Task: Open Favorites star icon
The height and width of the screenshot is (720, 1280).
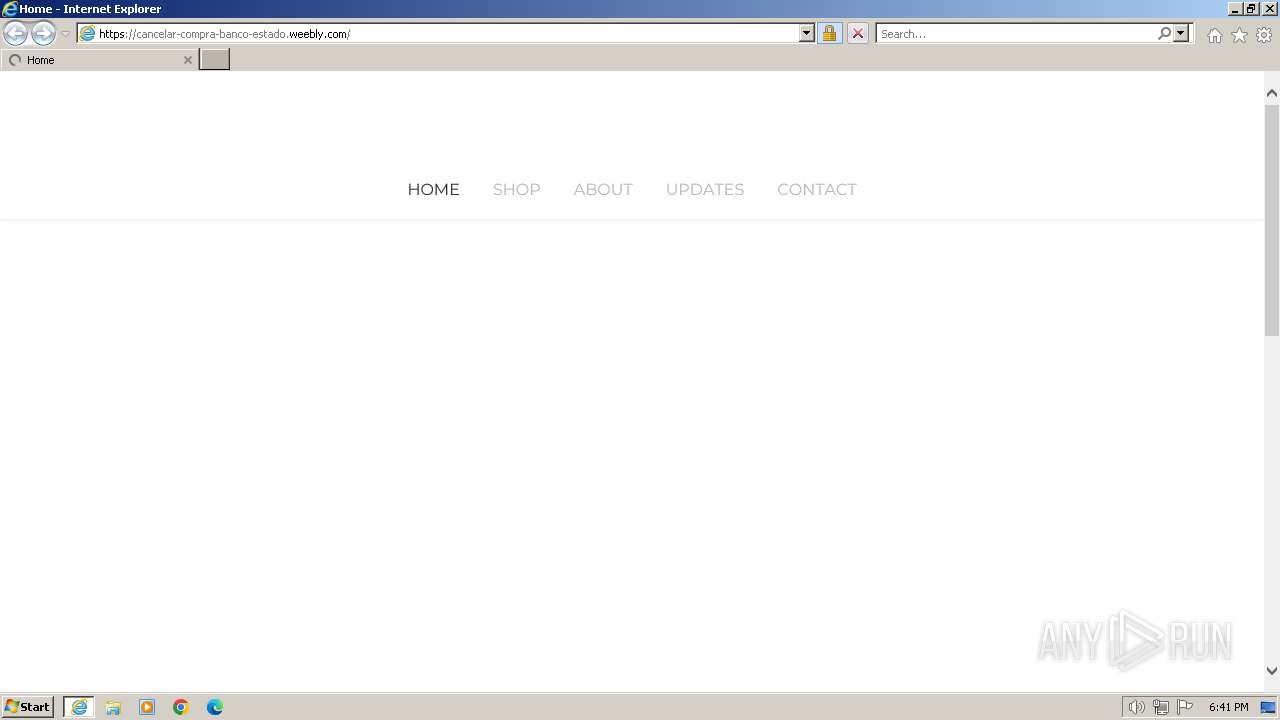Action: [1239, 35]
